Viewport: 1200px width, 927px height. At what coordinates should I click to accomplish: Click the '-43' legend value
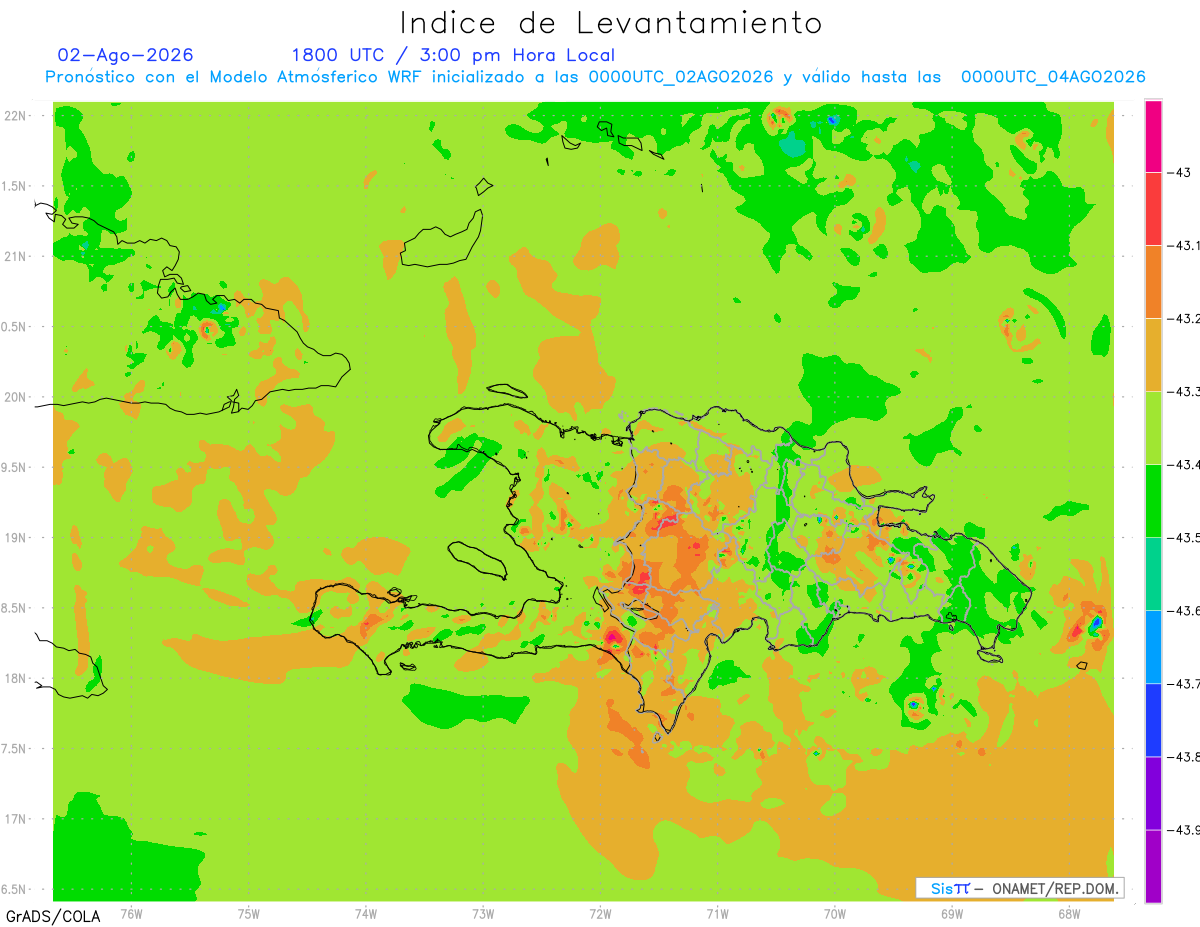pos(1182,172)
